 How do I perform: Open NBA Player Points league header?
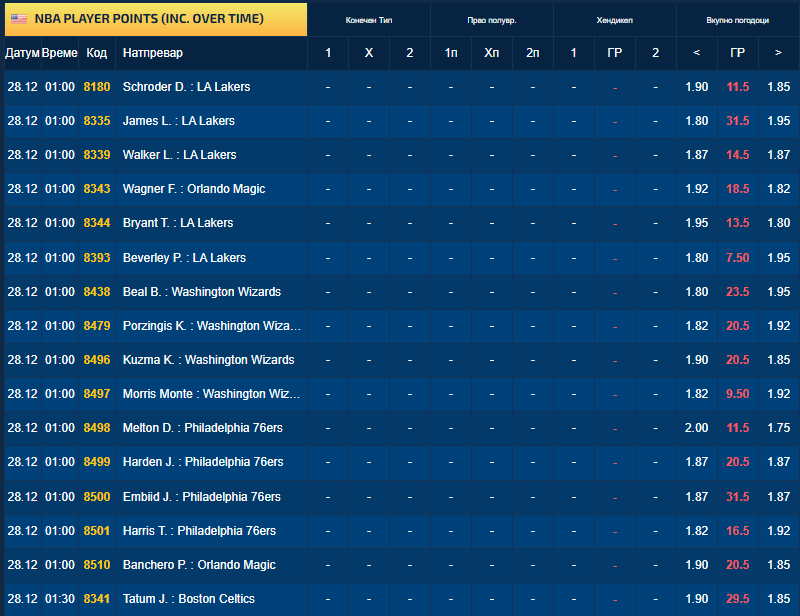pyautogui.click(x=156, y=19)
